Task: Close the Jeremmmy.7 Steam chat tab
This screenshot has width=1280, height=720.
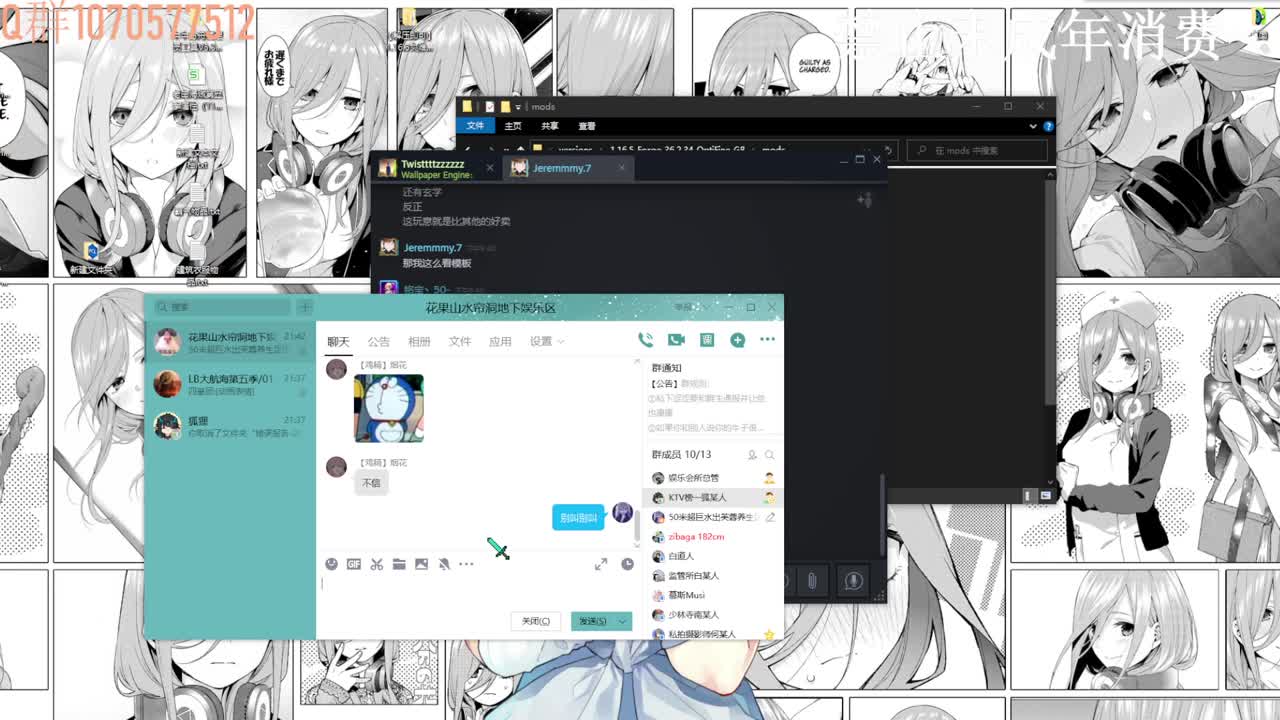Action: pos(621,168)
